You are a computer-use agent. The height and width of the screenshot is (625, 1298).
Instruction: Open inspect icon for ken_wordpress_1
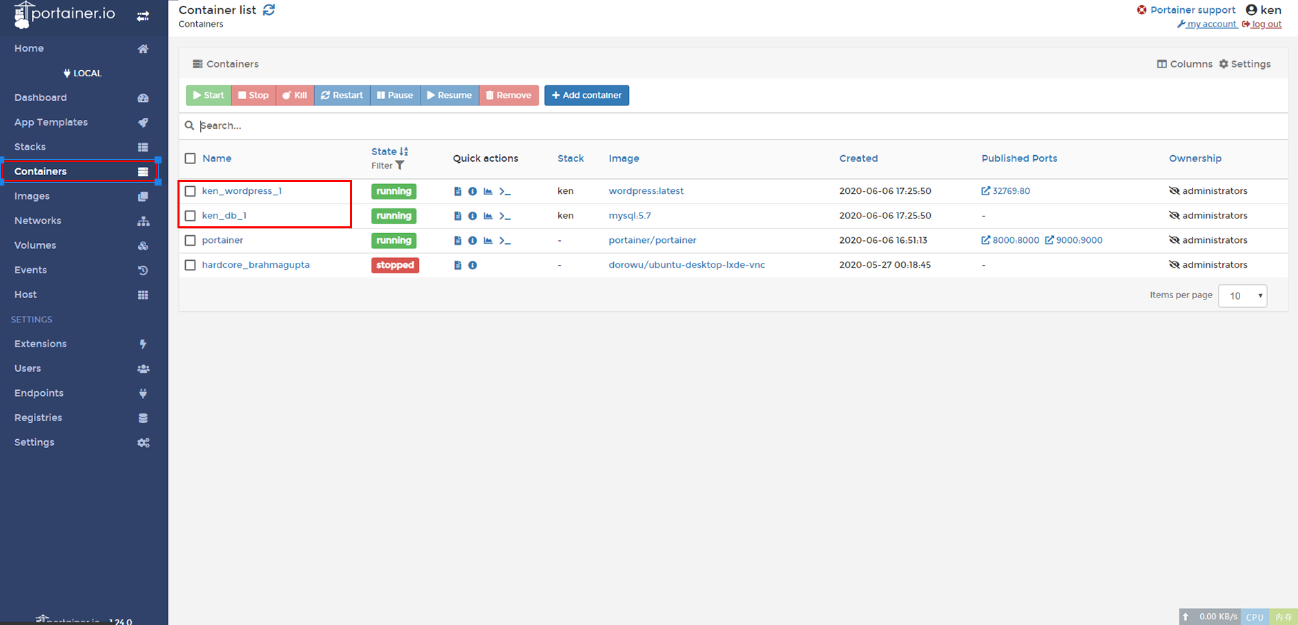coord(473,191)
